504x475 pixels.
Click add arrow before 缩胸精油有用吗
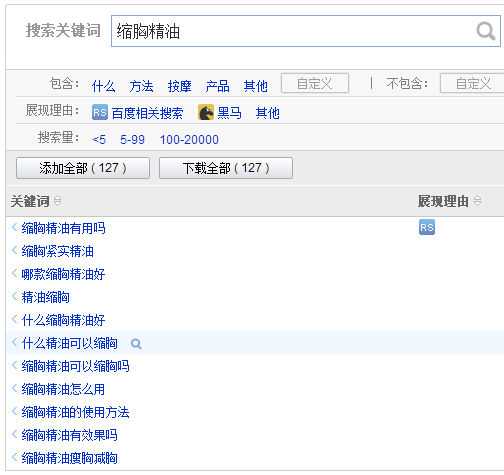(14, 227)
